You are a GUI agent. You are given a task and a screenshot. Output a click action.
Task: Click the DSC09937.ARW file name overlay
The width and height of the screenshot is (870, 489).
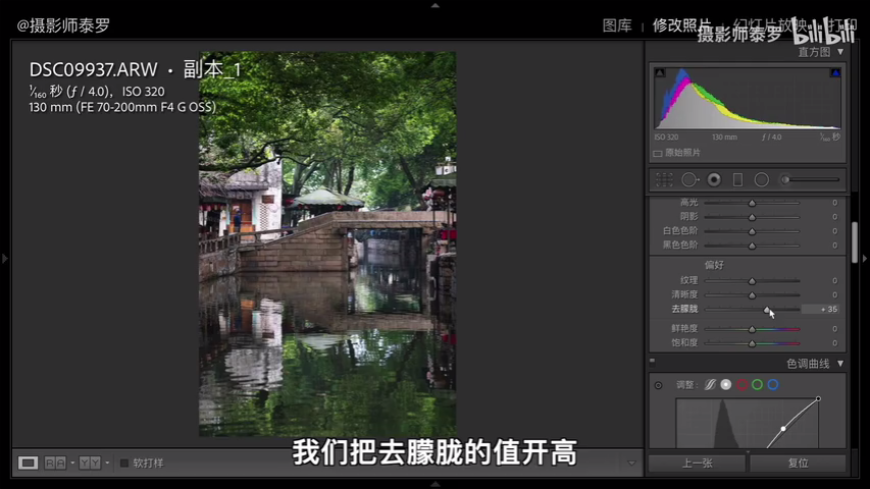tap(93, 70)
